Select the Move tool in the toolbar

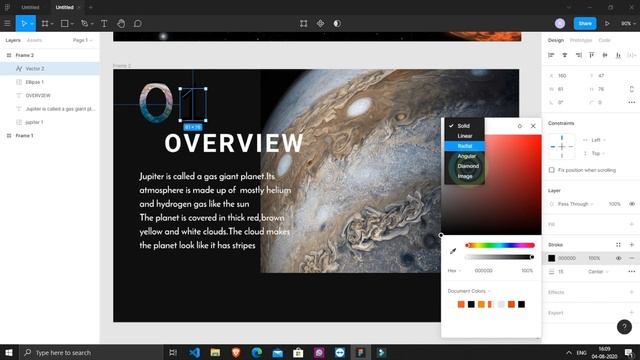[x=24, y=24]
